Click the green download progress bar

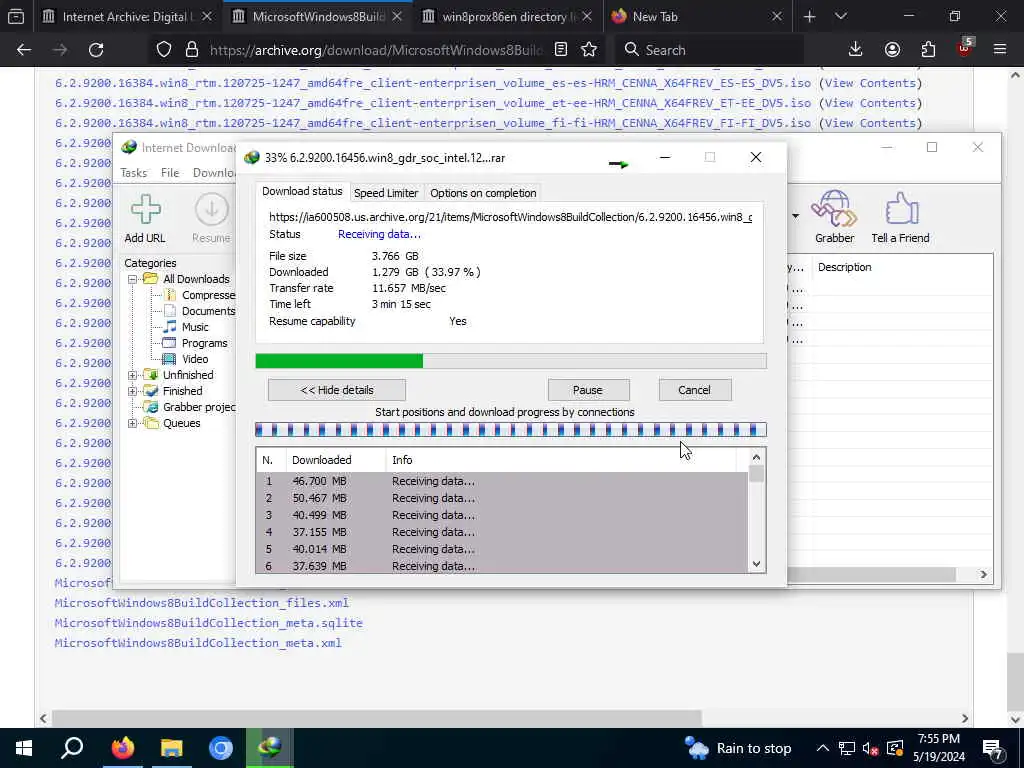click(511, 361)
